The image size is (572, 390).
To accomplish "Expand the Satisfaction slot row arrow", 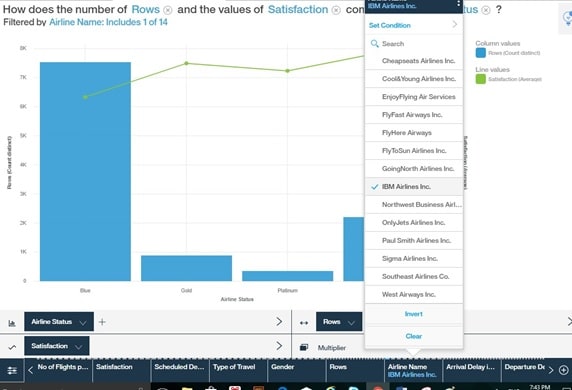I will pyautogui.click(x=279, y=346).
